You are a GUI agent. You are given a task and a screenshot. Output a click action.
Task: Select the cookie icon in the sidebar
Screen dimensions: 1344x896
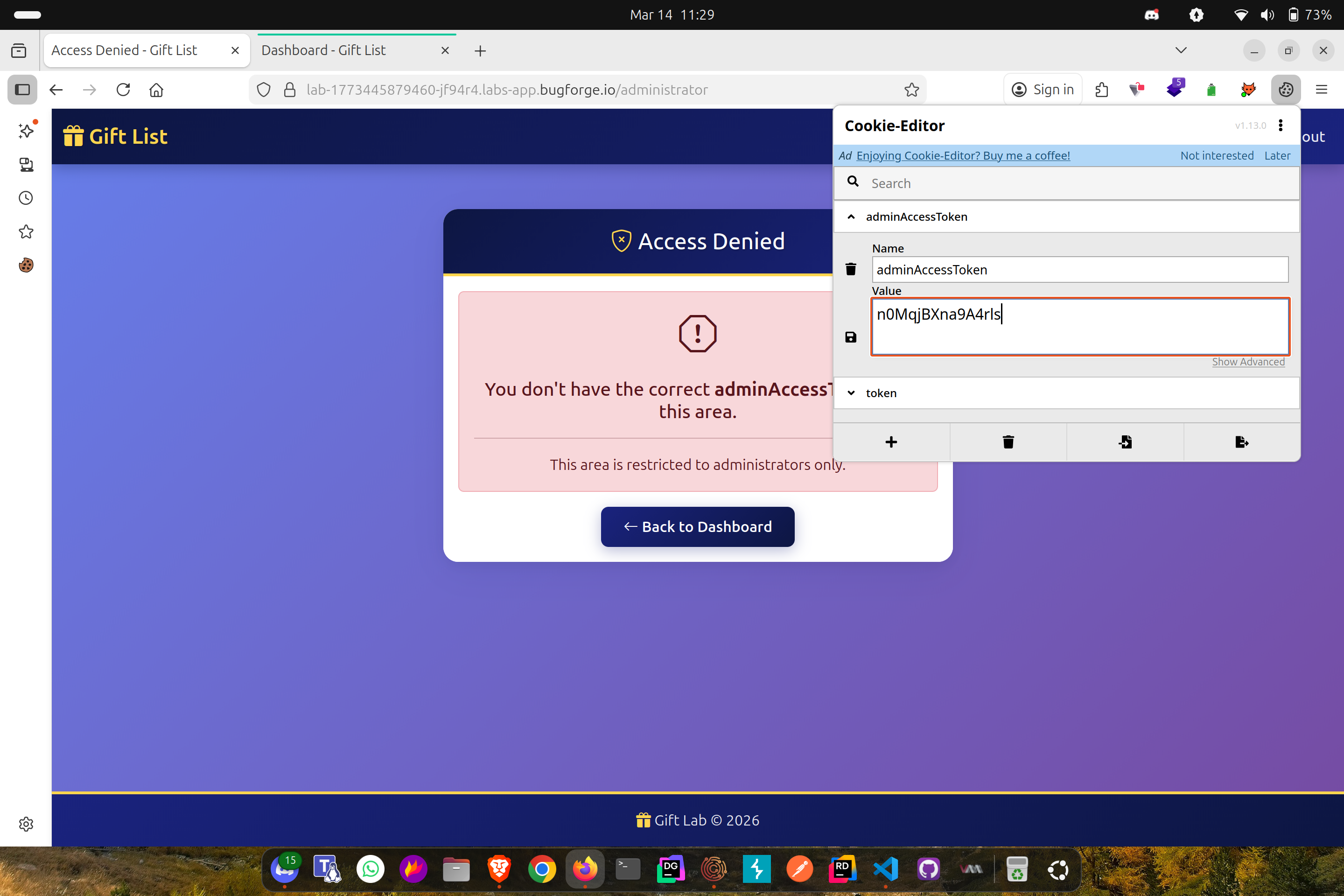coord(26,265)
